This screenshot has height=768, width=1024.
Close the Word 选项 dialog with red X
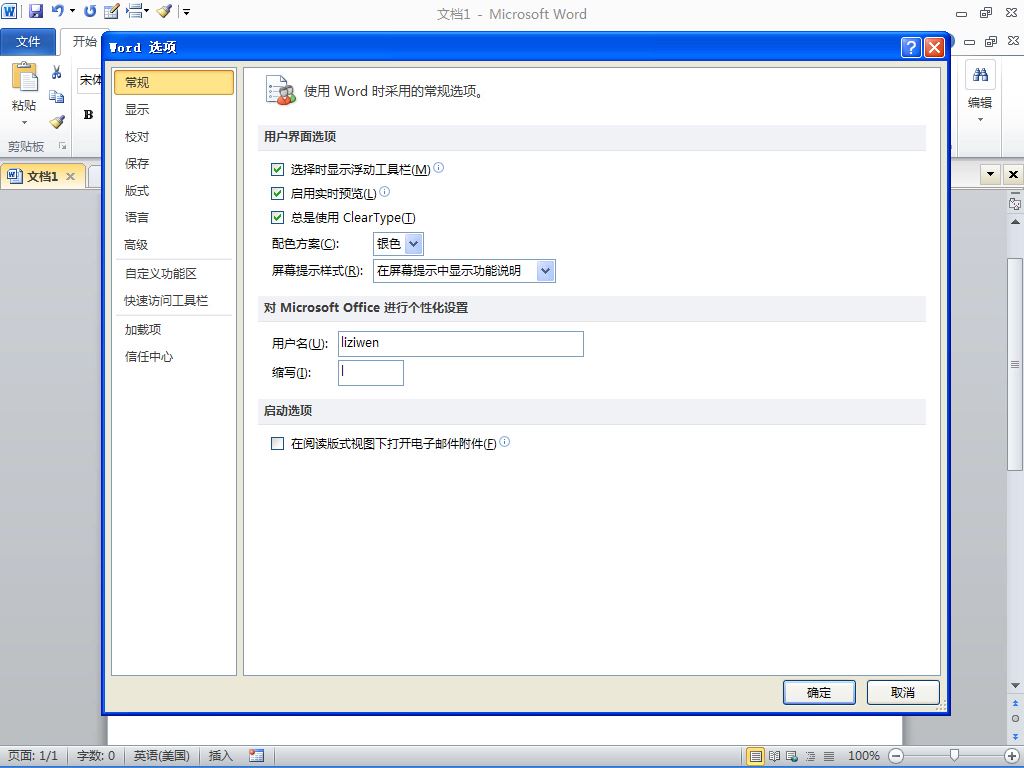[x=935, y=47]
